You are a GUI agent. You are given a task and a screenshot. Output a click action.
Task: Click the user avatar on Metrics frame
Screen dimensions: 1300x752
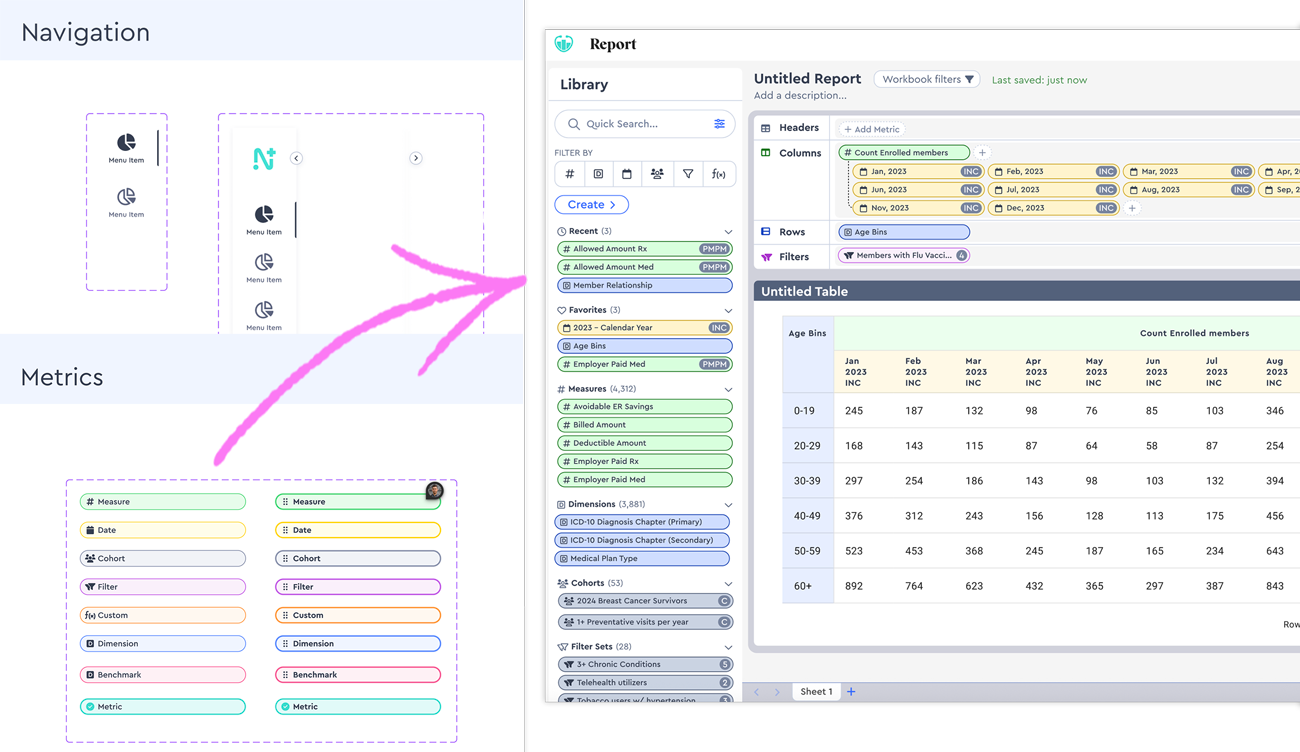[x=434, y=490]
